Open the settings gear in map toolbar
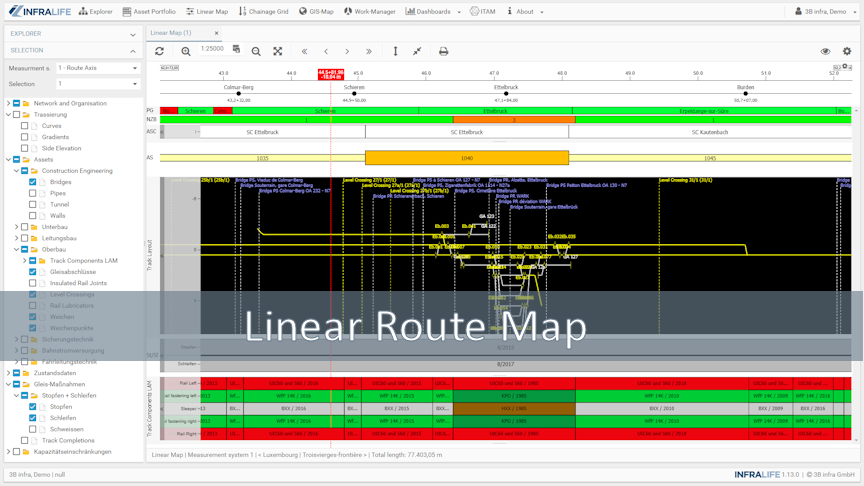The width and height of the screenshot is (864, 486). 847,51
